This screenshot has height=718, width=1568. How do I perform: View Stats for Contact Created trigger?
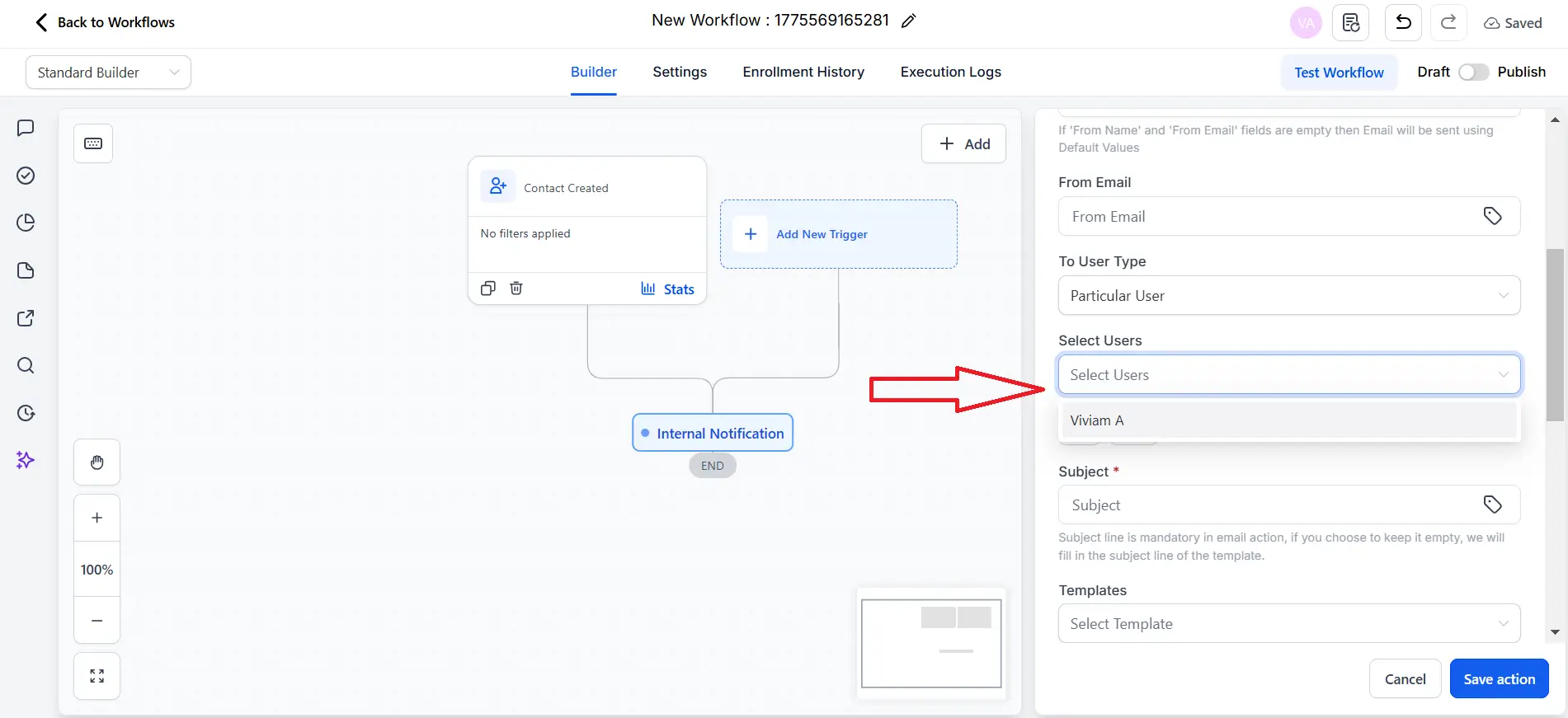(x=667, y=289)
